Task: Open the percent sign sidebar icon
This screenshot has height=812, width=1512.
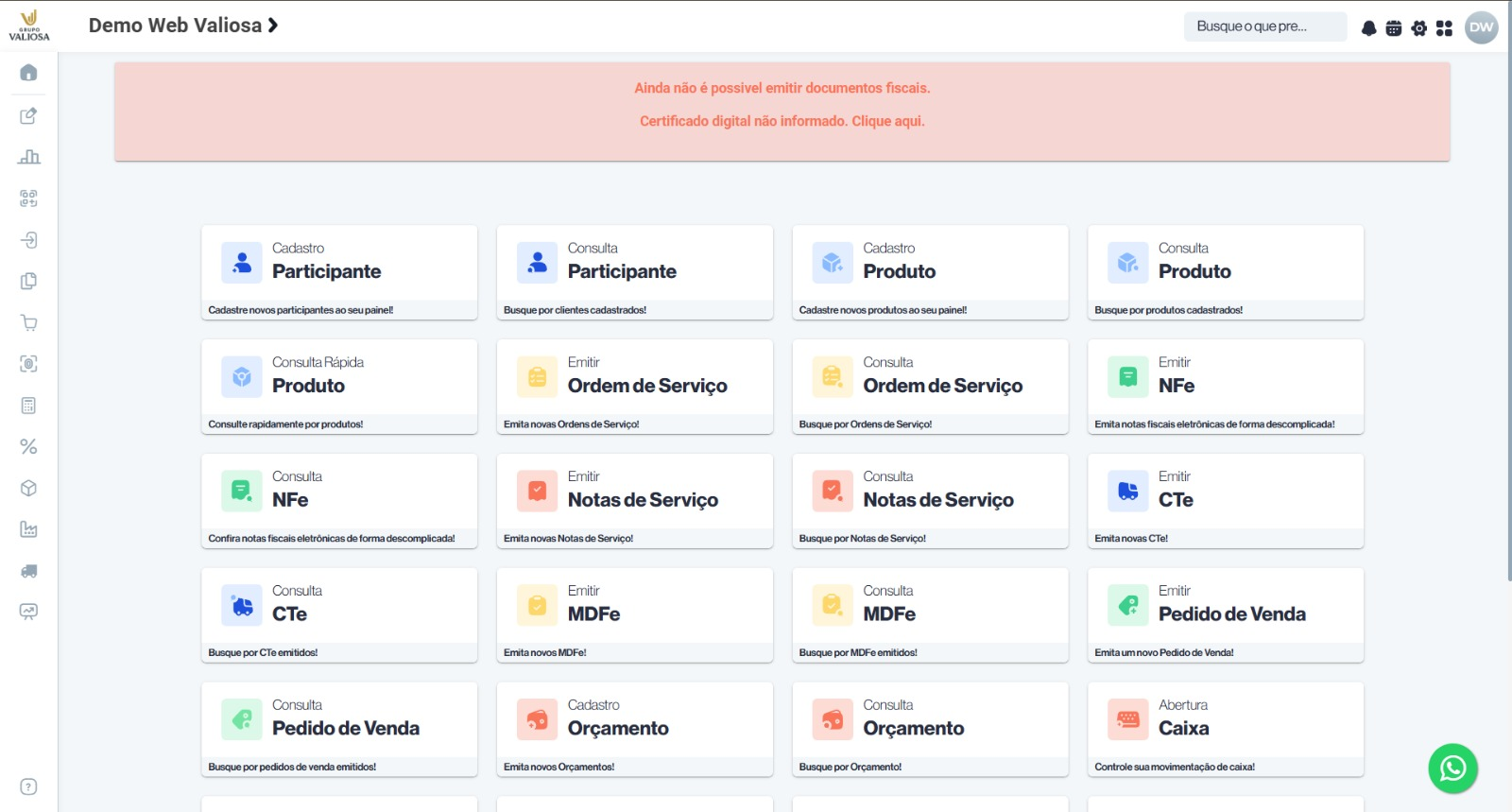Action: [28, 446]
